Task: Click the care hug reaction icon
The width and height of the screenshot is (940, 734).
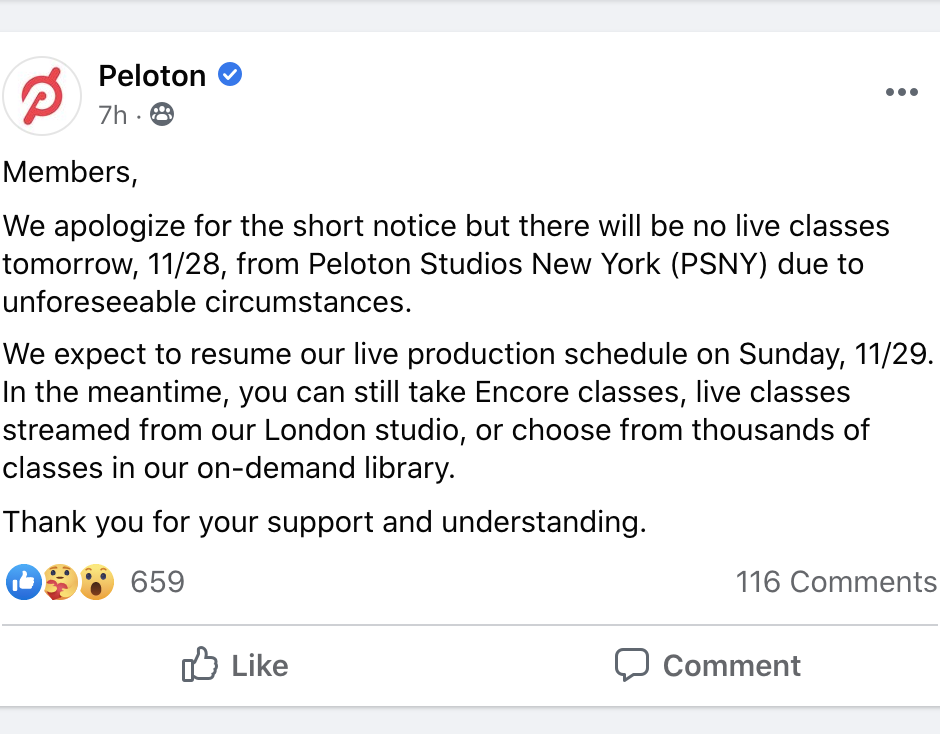Action: pos(60,582)
